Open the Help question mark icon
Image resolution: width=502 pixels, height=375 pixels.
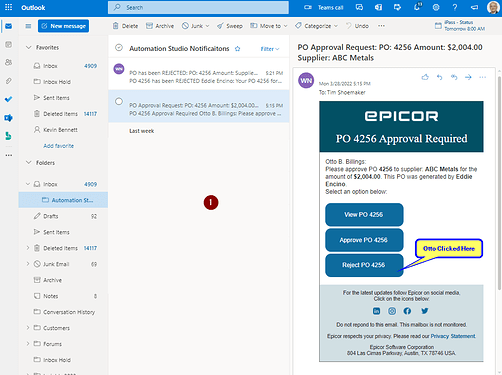click(454, 7)
